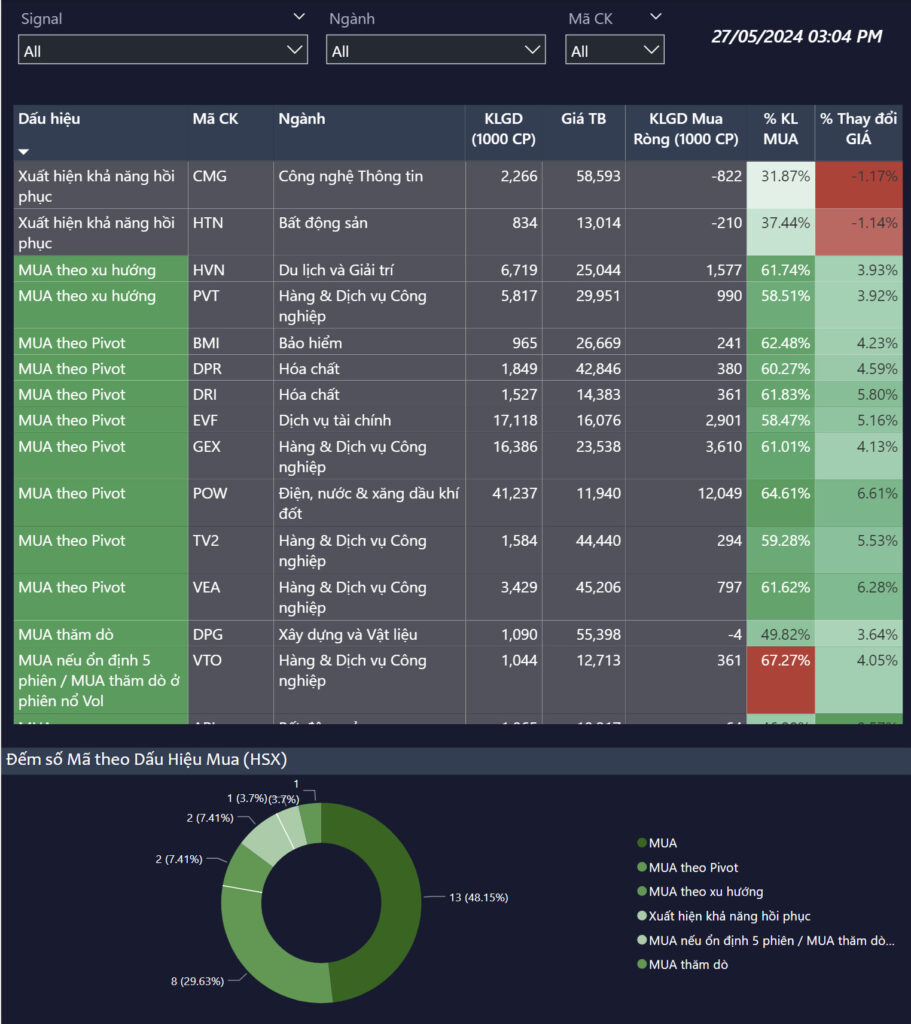Select the POW ticker cell in the table
The height and width of the screenshot is (1024, 911).
click(x=210, y=493)
